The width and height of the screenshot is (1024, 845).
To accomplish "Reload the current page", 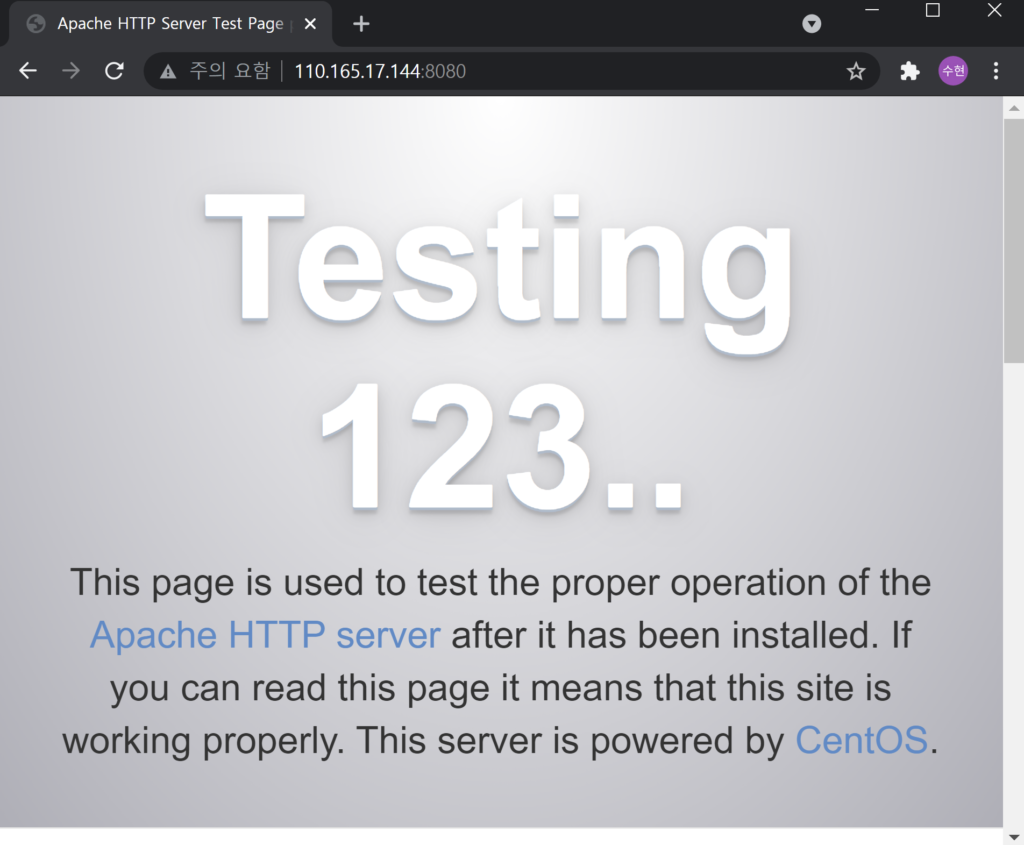I will (114, 71).
